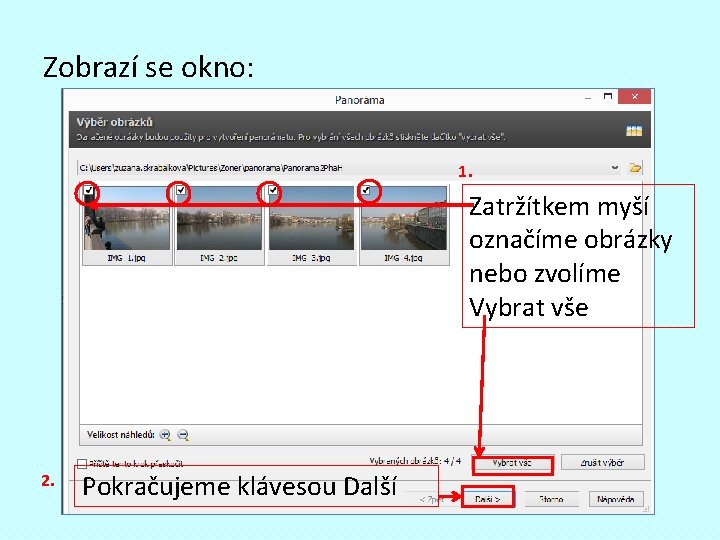Click the Velikost náhledů label
720x540 pixels.
[121, 434]
